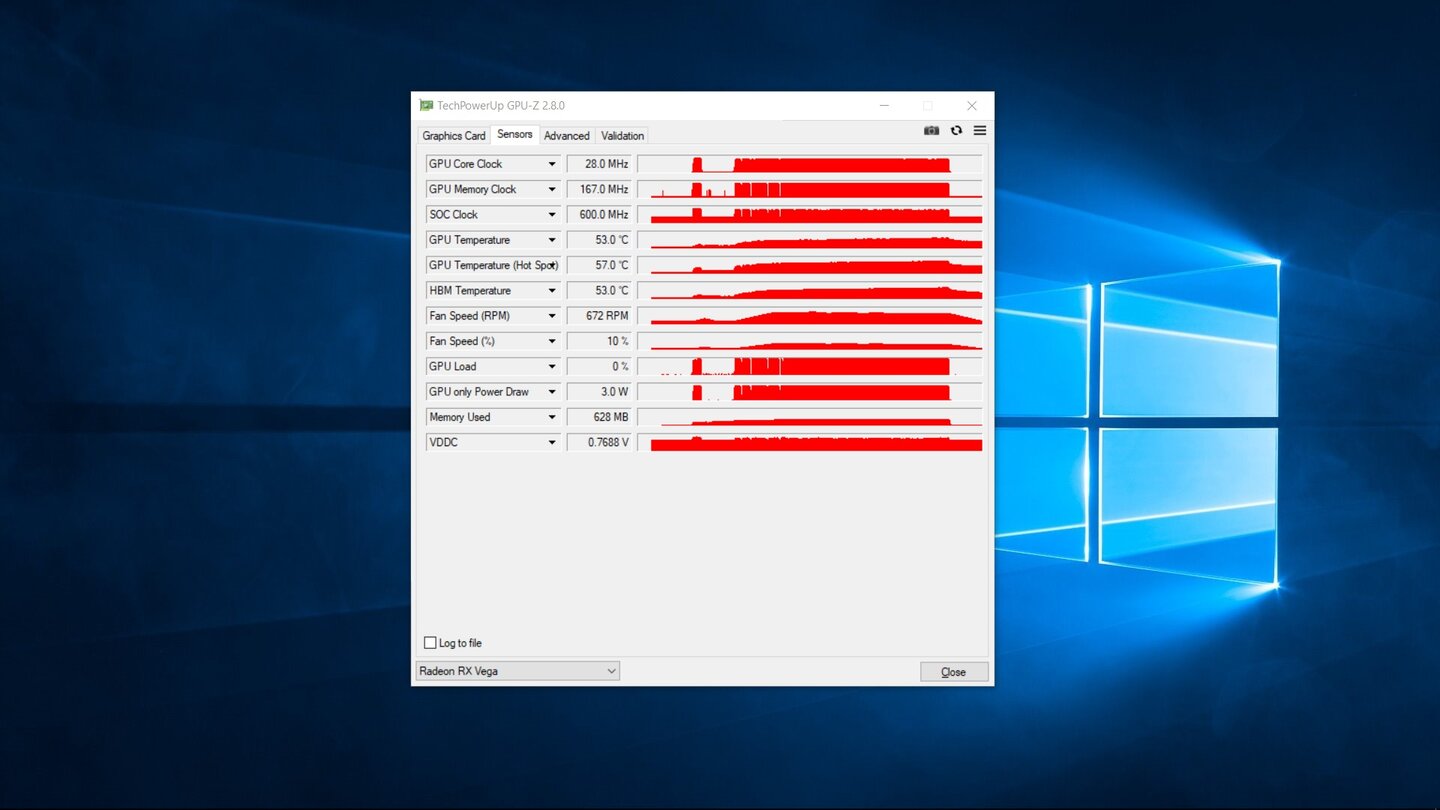Viewport: 1440px width, 810px height.
Task: Open the Advanced tab
Action: (x=567, y=136)
